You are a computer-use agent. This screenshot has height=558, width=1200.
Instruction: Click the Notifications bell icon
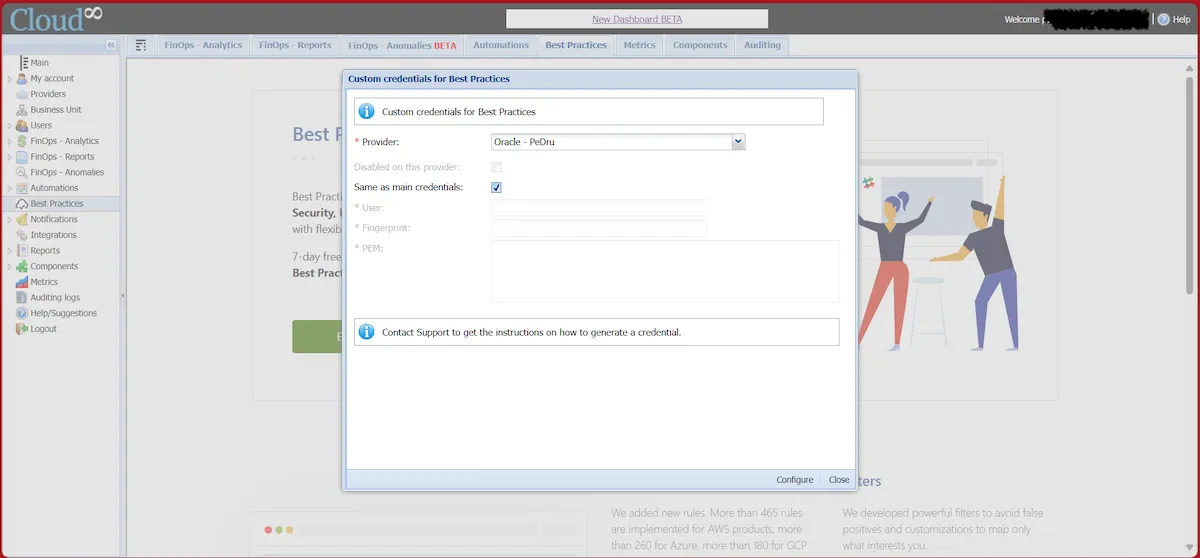pos(22,219)
